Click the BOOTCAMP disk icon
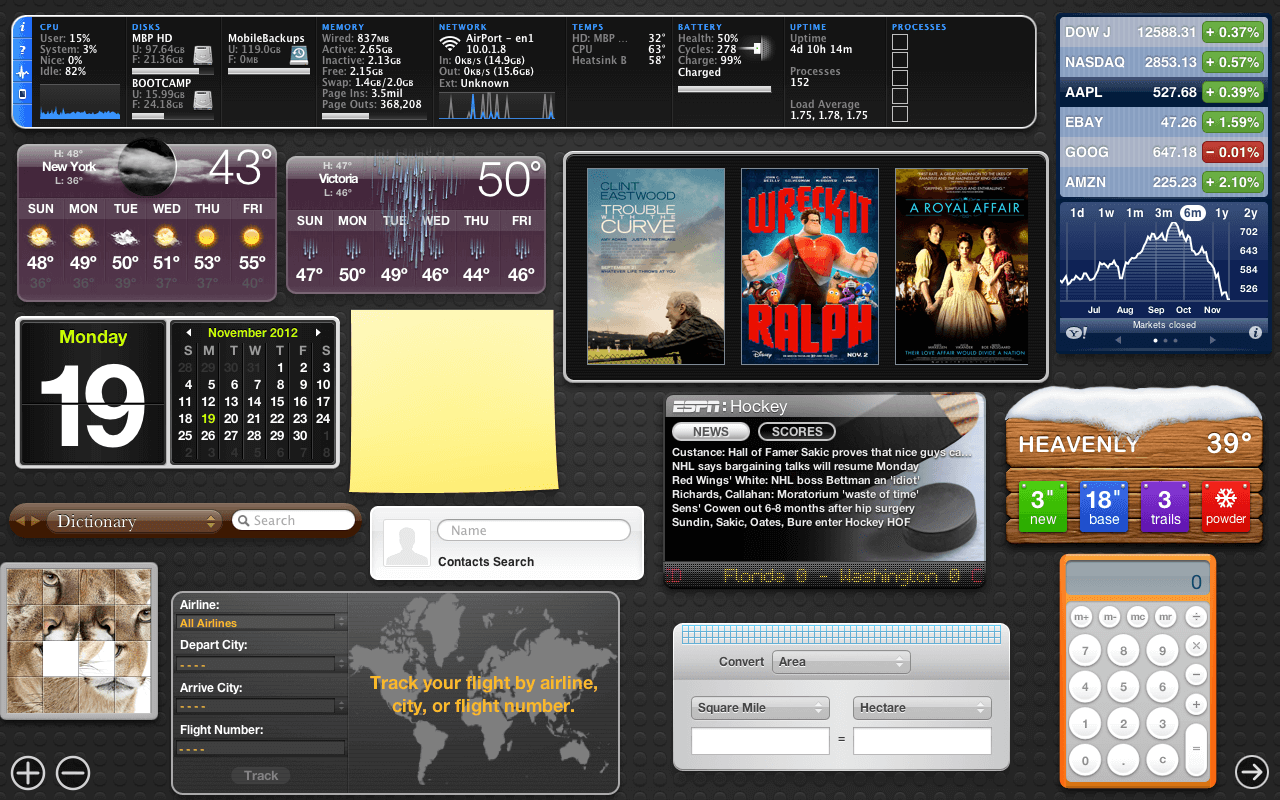Image resolution: width=1280 pixels, height=800 pixels. 203,101
